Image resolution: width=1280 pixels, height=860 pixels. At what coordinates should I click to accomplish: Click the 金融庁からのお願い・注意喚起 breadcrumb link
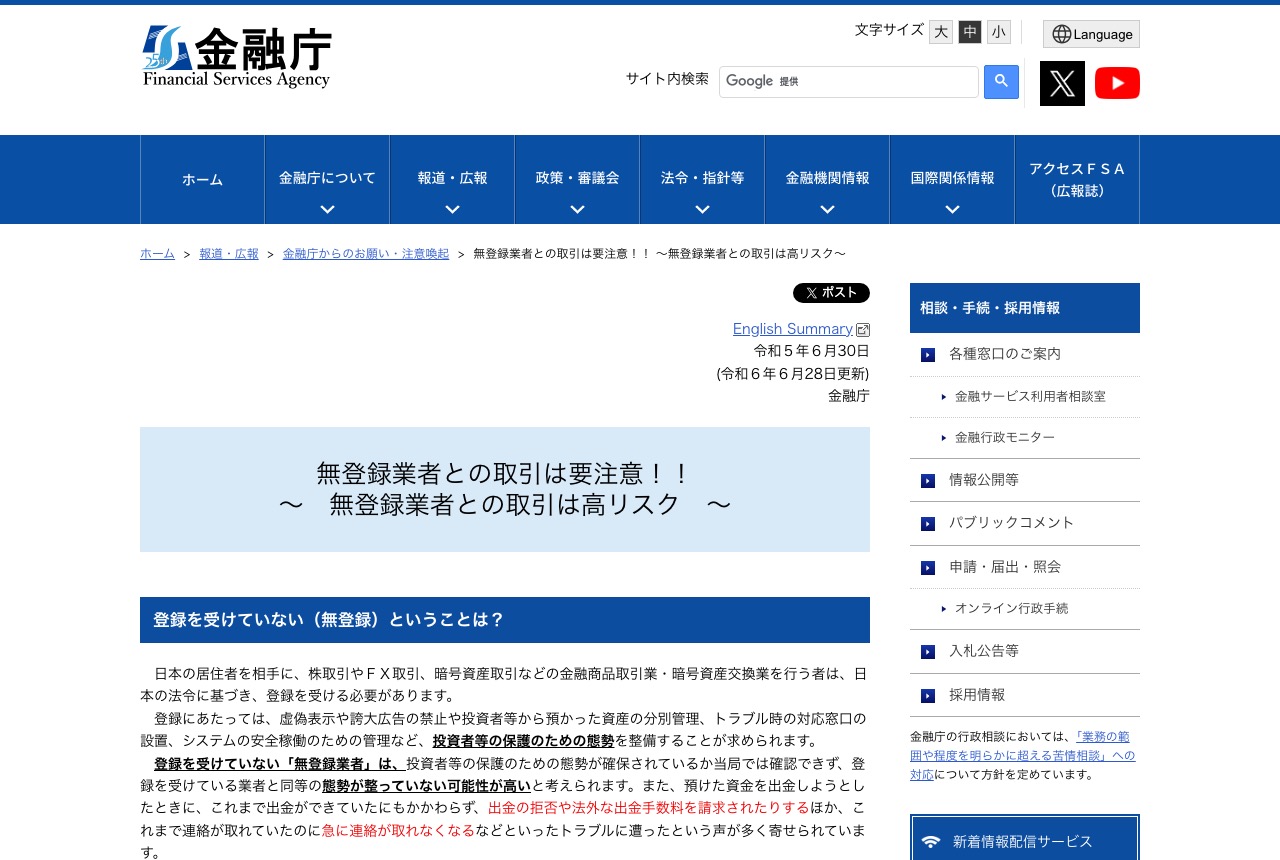click(366, 254)
